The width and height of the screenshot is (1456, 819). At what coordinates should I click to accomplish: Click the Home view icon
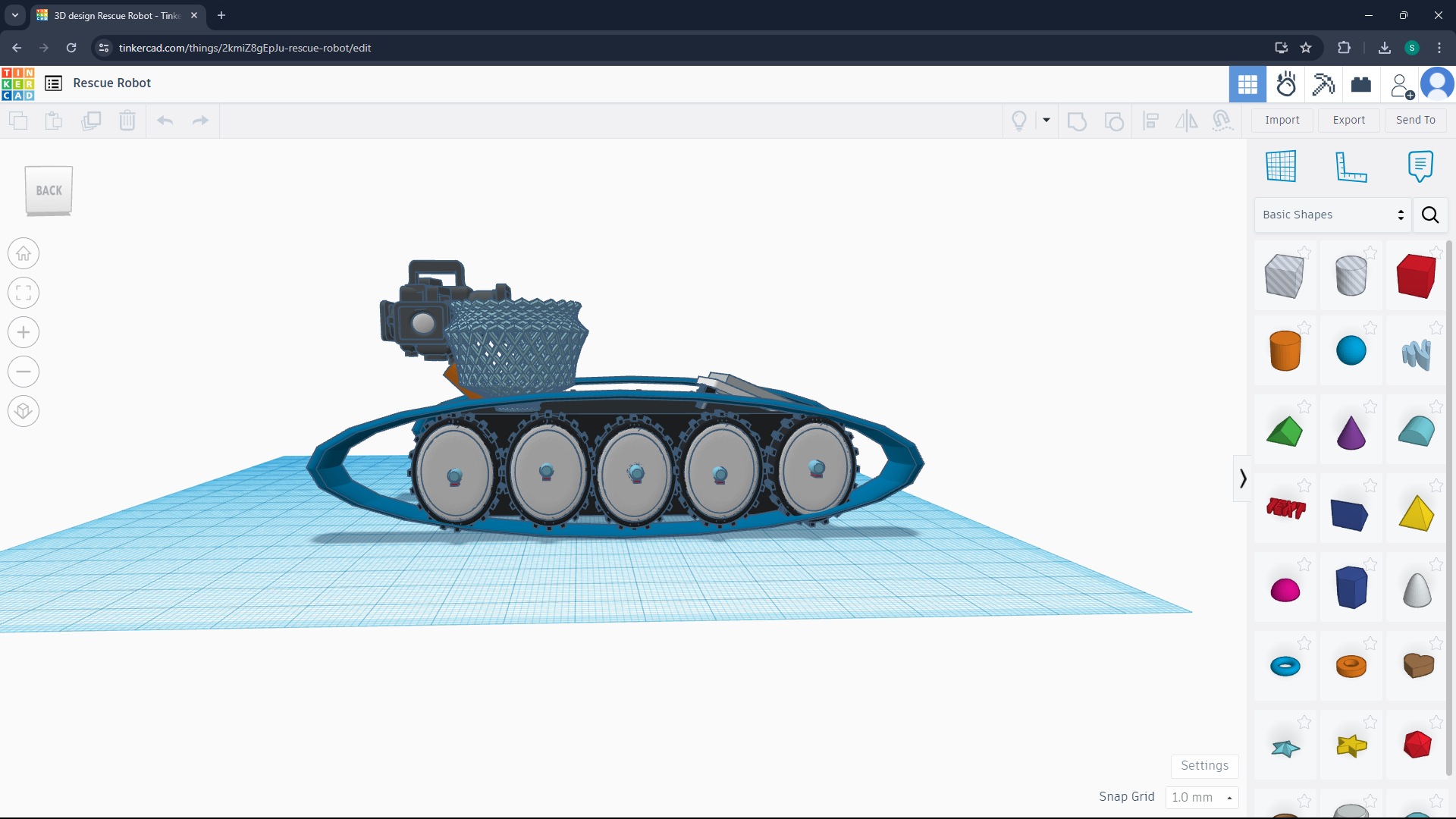point(24,253)
